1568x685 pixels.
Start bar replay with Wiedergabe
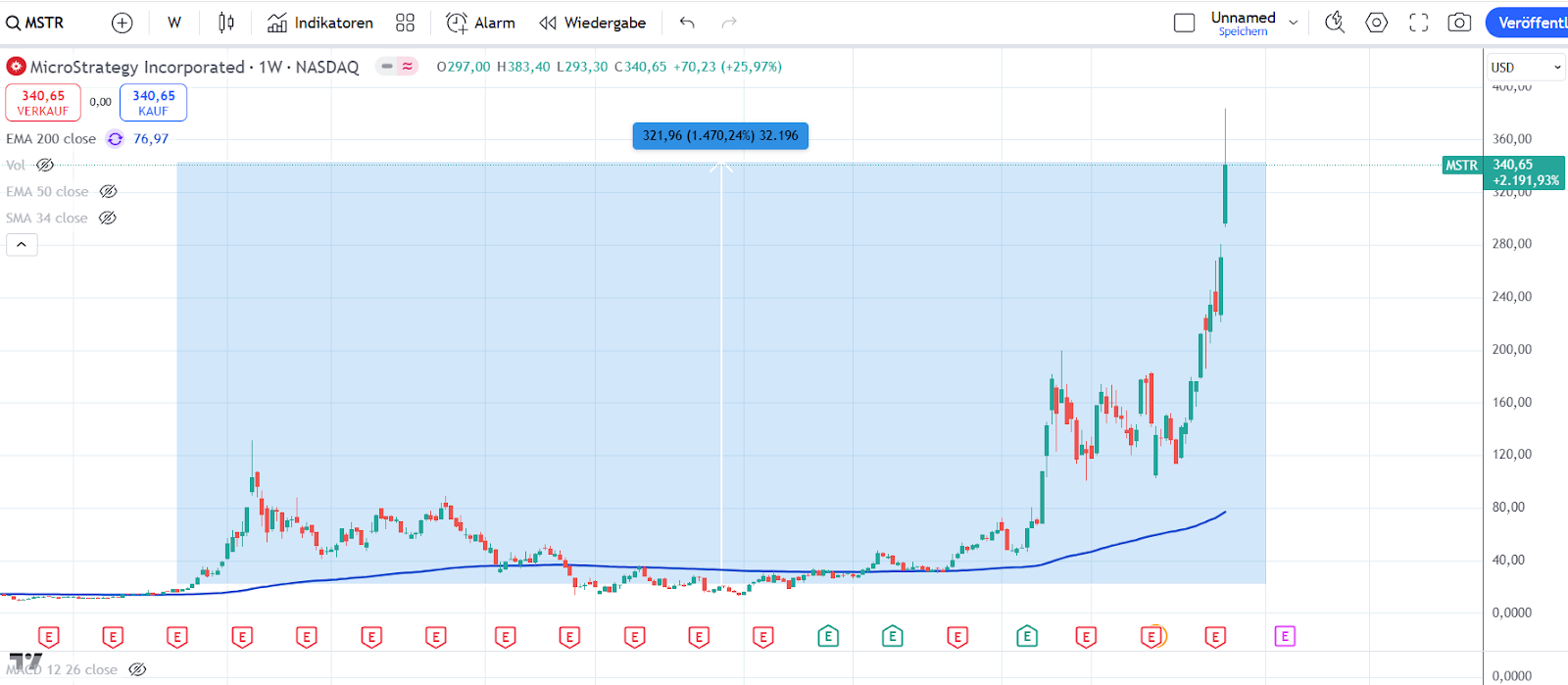point(593,23)
